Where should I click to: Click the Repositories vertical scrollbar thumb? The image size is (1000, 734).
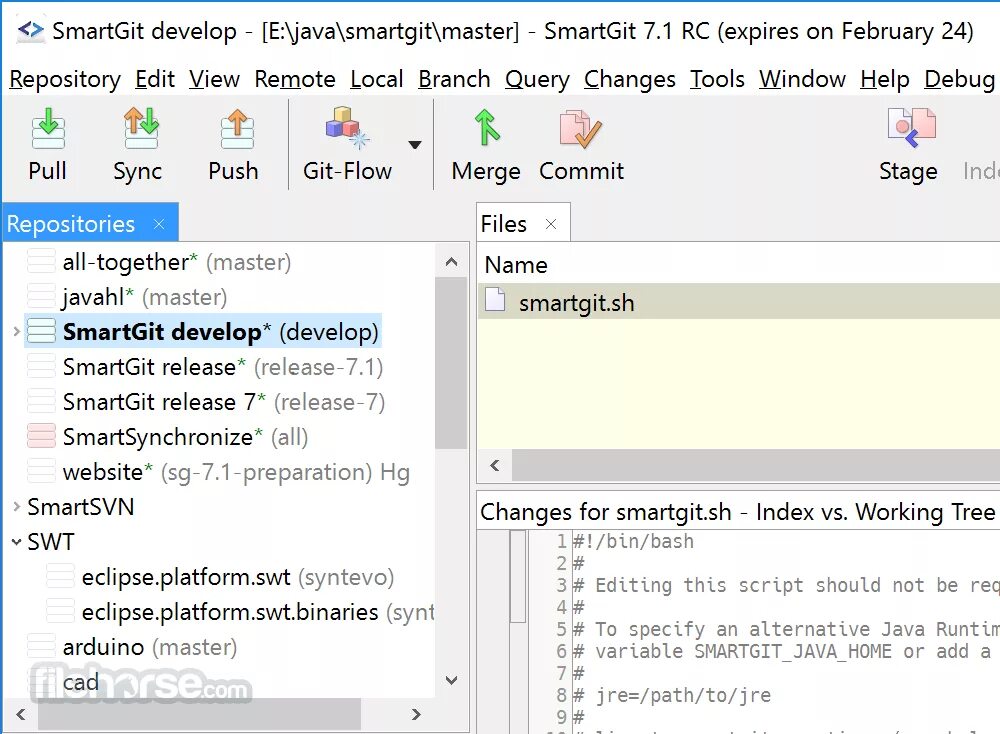point(452,362)
